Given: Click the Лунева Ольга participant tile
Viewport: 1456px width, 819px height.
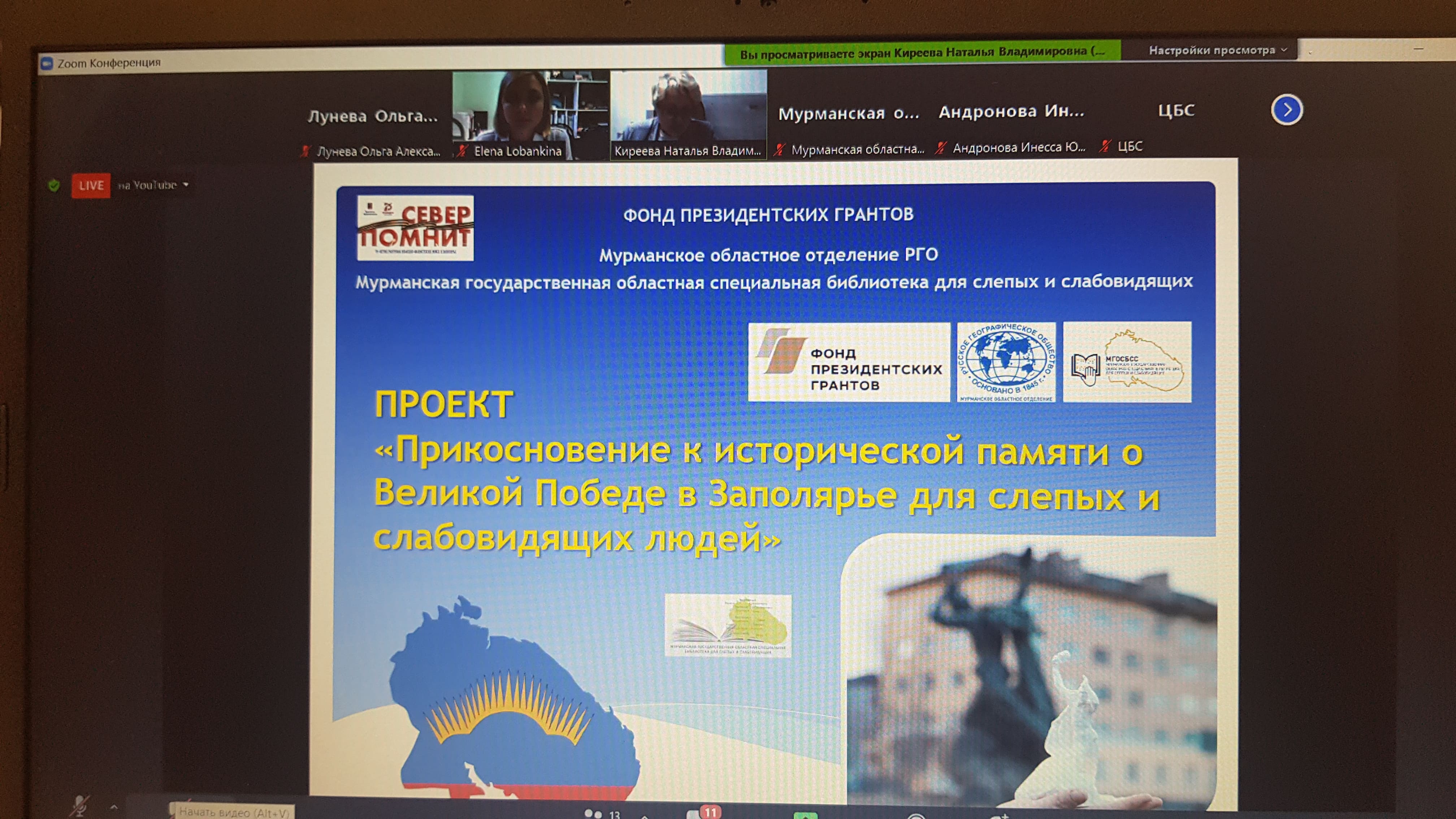Looking at the screenshot, I should 373,116.
